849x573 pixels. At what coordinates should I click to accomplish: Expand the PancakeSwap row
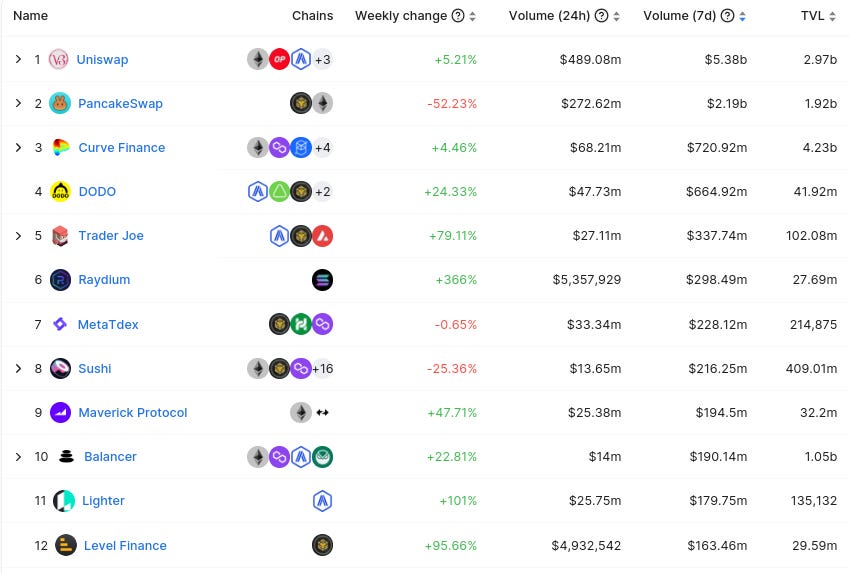[18, 103]
